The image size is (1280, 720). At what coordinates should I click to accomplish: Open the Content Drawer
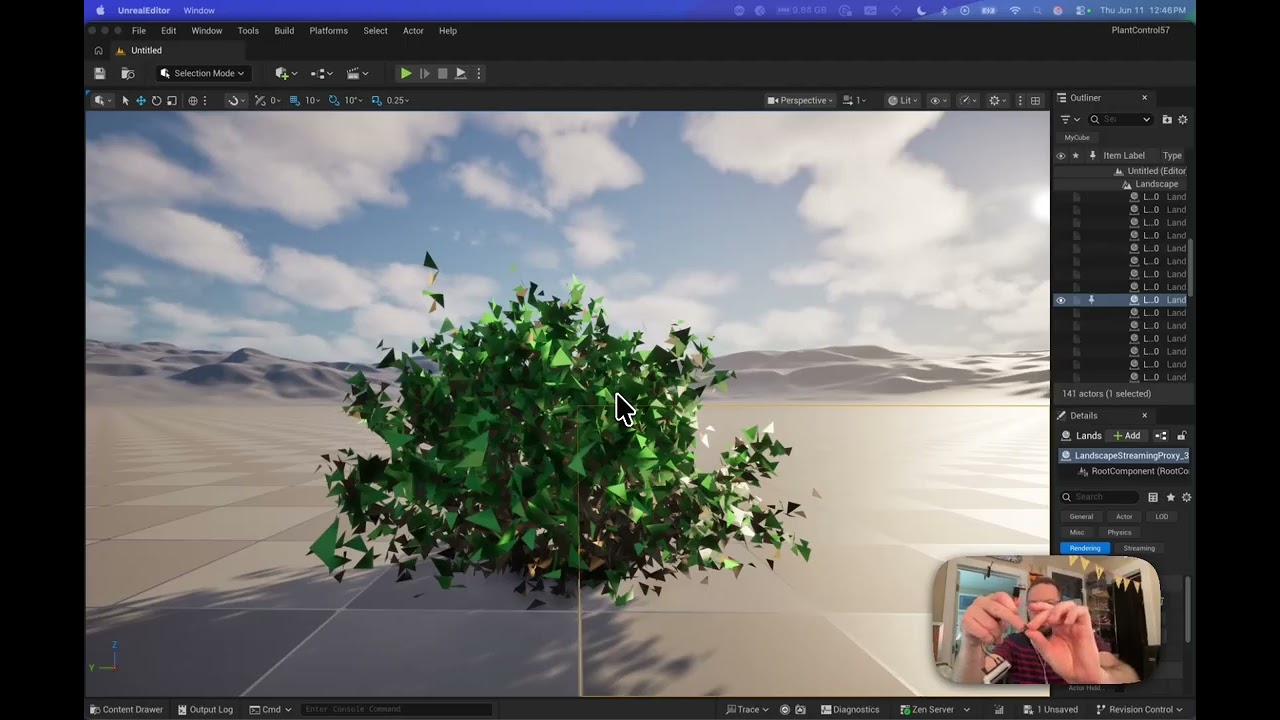[127, 710]
